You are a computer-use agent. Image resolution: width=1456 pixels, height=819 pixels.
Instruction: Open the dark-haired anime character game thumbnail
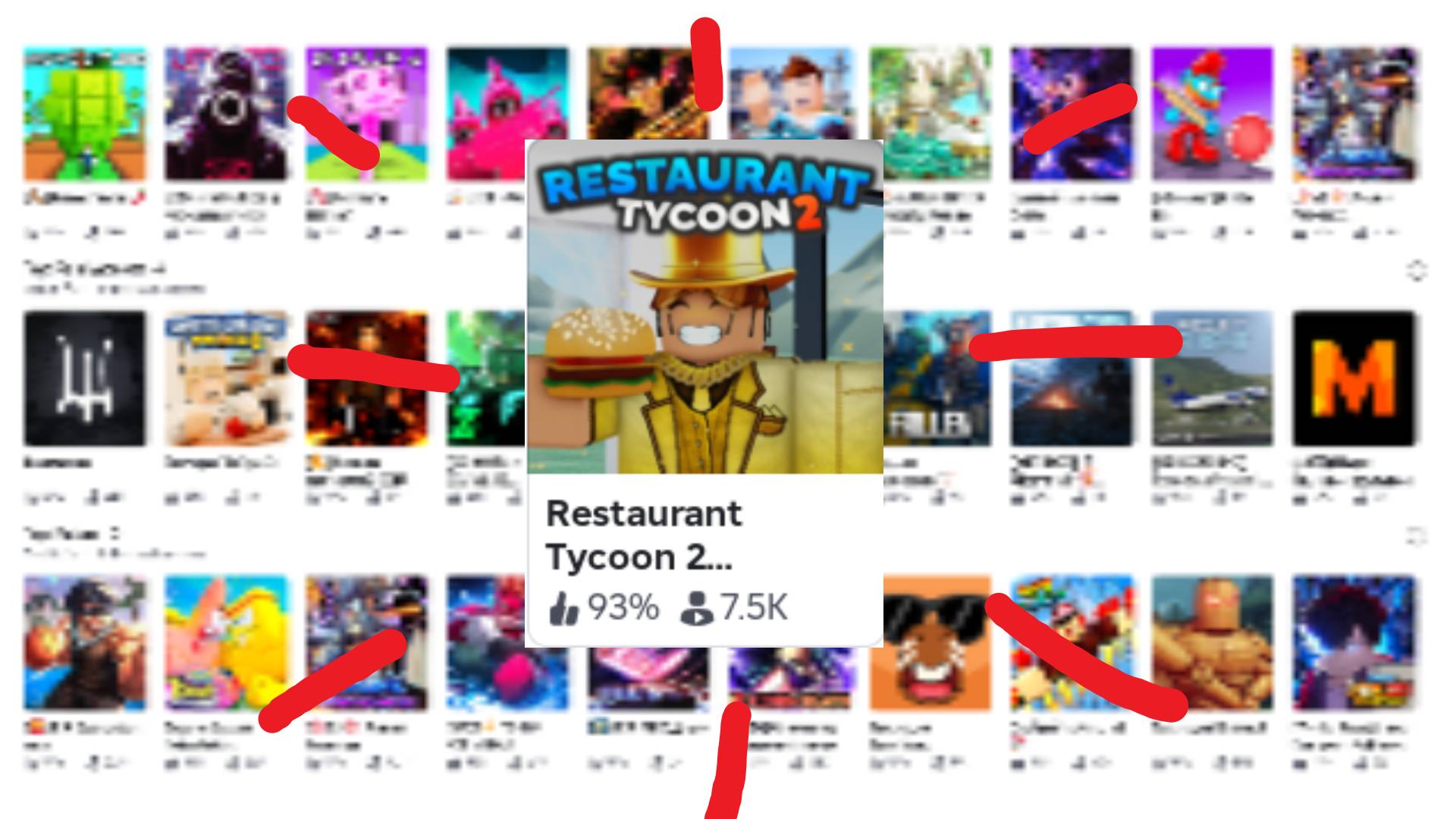[1354, 643]
